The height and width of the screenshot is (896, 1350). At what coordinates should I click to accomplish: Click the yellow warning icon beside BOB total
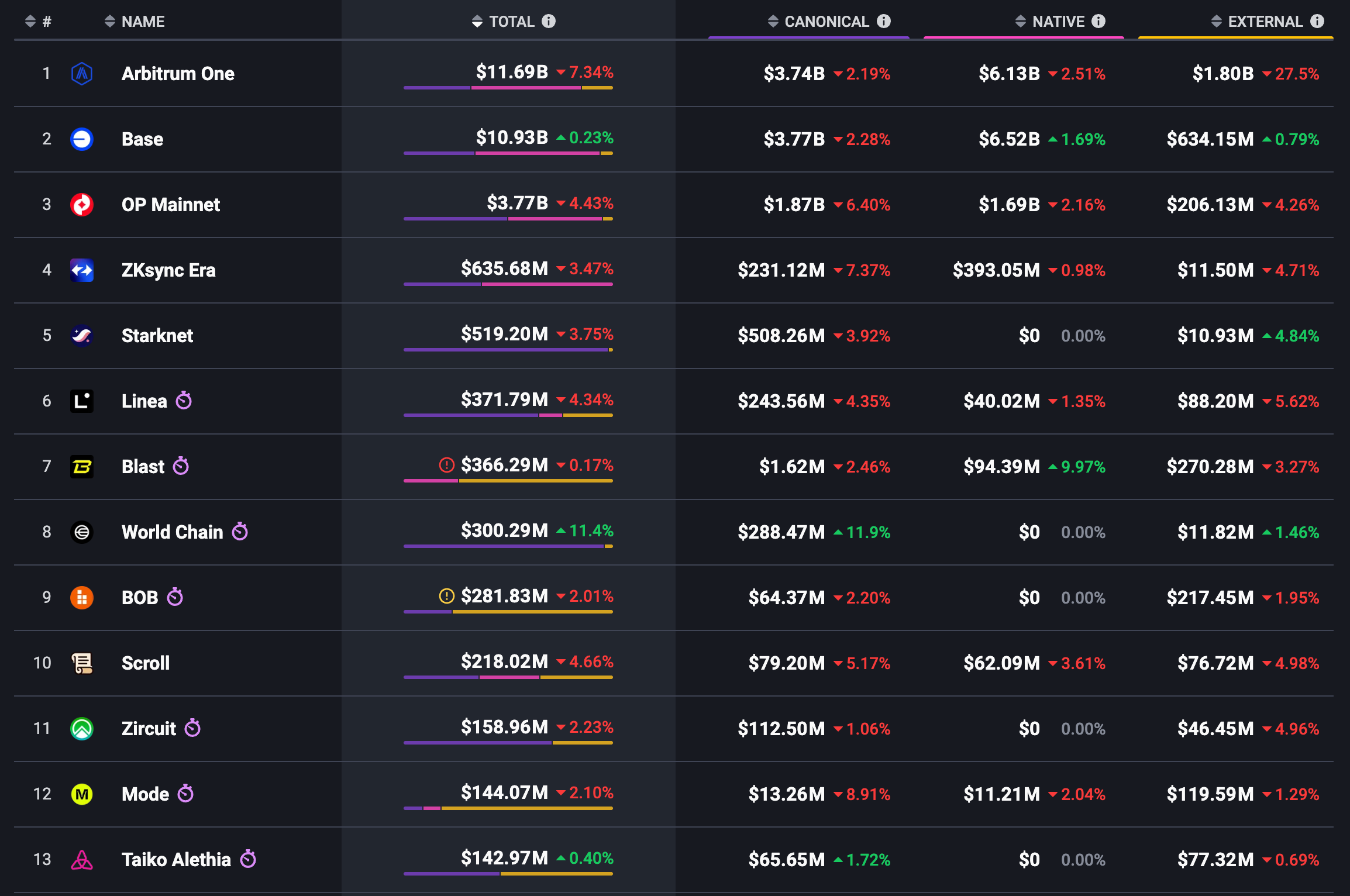[x=446, y=596]
